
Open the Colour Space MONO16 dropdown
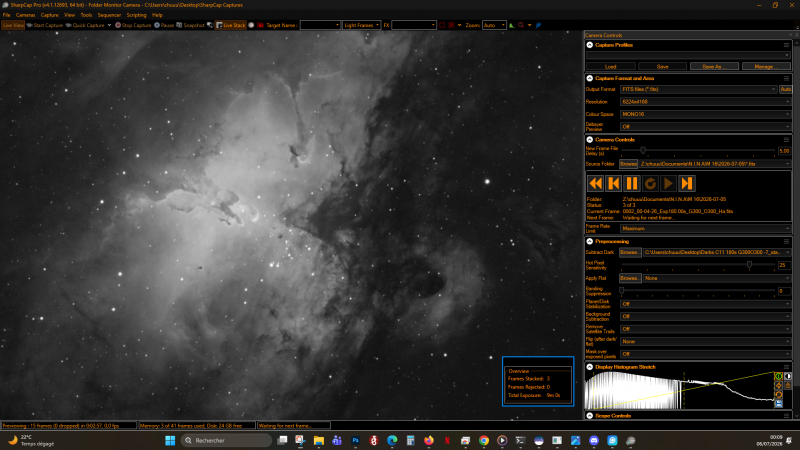pyautogui.click(x=705, y=114)
